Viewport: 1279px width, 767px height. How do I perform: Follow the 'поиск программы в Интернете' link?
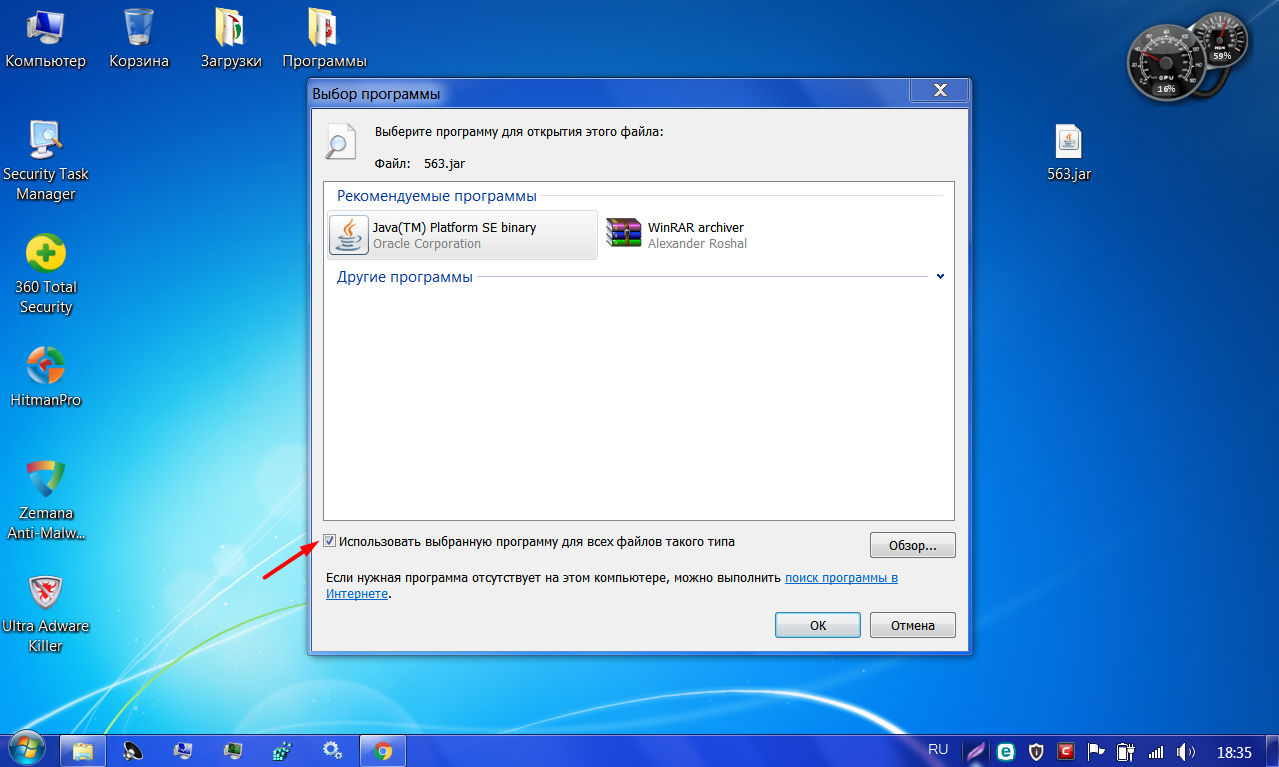tap(841, 578)
